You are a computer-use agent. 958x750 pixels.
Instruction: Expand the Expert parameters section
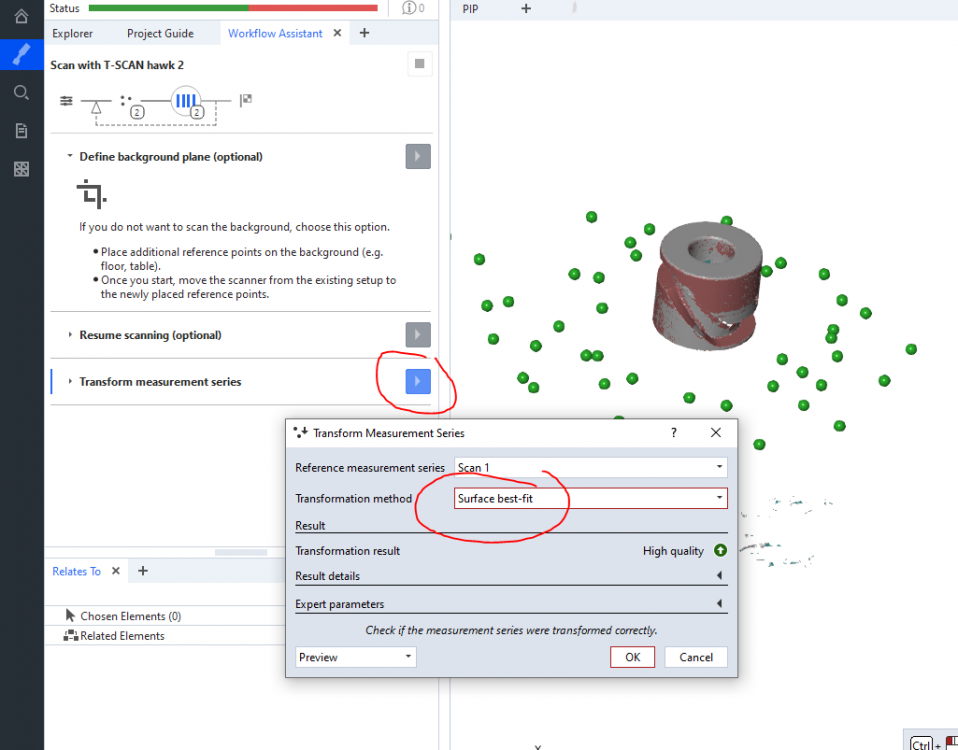[x=719, y=604]
